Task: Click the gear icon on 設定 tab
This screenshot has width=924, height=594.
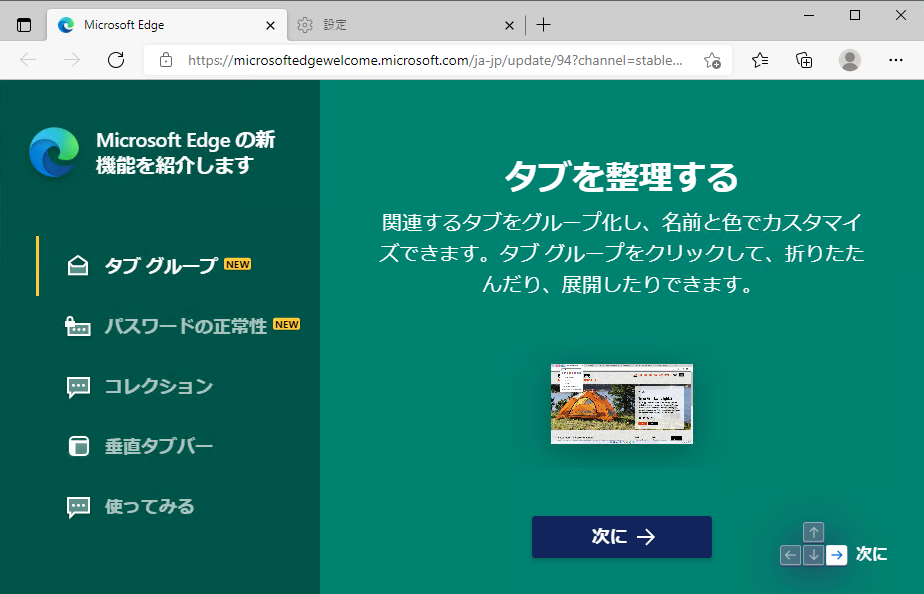Action: coord(305,25)
